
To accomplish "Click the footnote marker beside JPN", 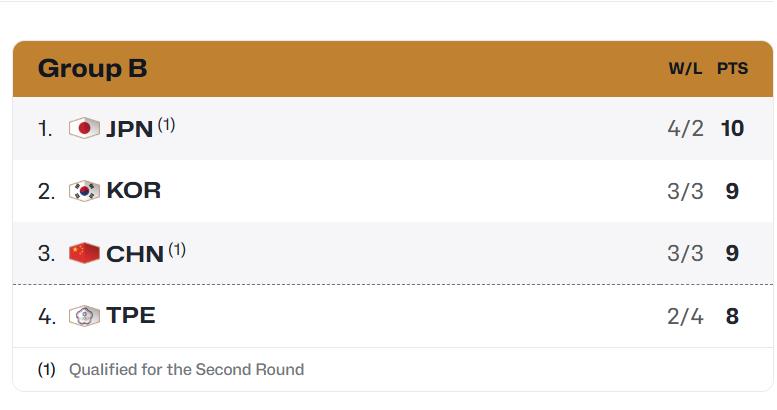I will (166, 125).
